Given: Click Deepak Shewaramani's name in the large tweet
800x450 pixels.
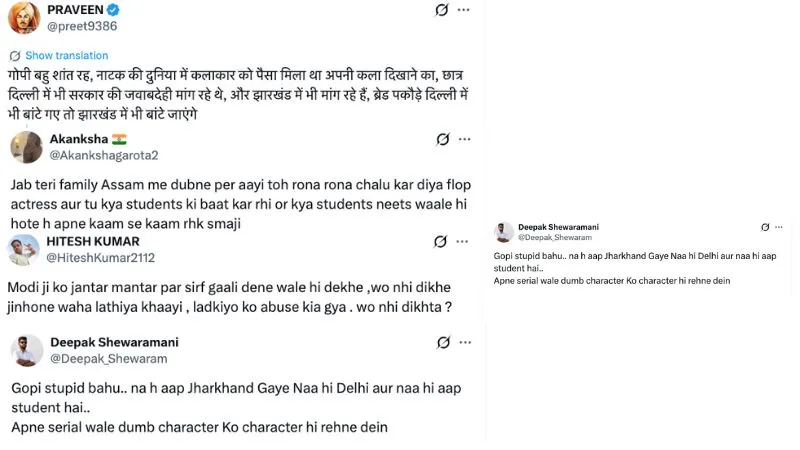Looking at the screenshot, I should click(x=114, y=342).
